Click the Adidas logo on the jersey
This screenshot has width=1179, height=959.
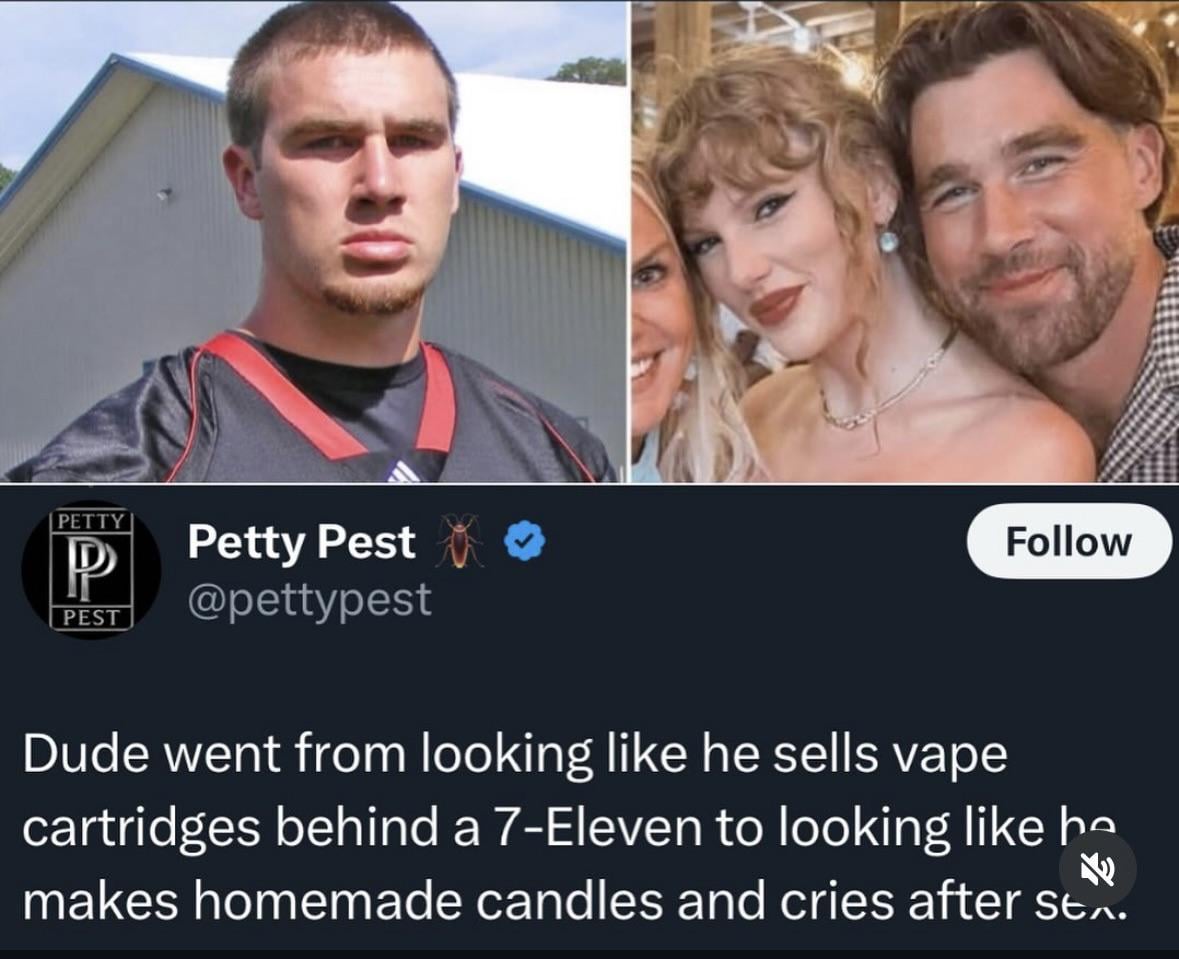coord(403,471)
